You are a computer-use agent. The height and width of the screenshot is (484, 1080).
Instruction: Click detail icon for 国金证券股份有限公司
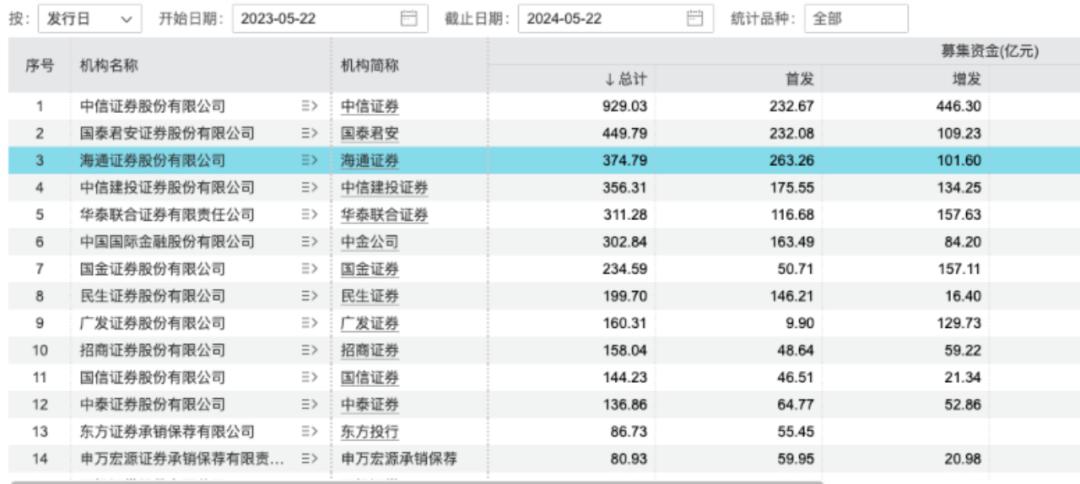coord(309,269)
